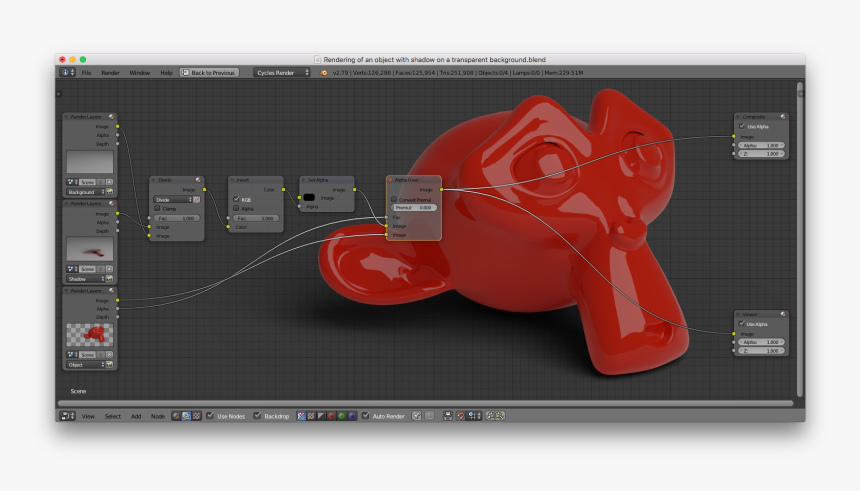Enable Clamp checkbox in Divide node
860x491 pixels.
tap(157, 208)
